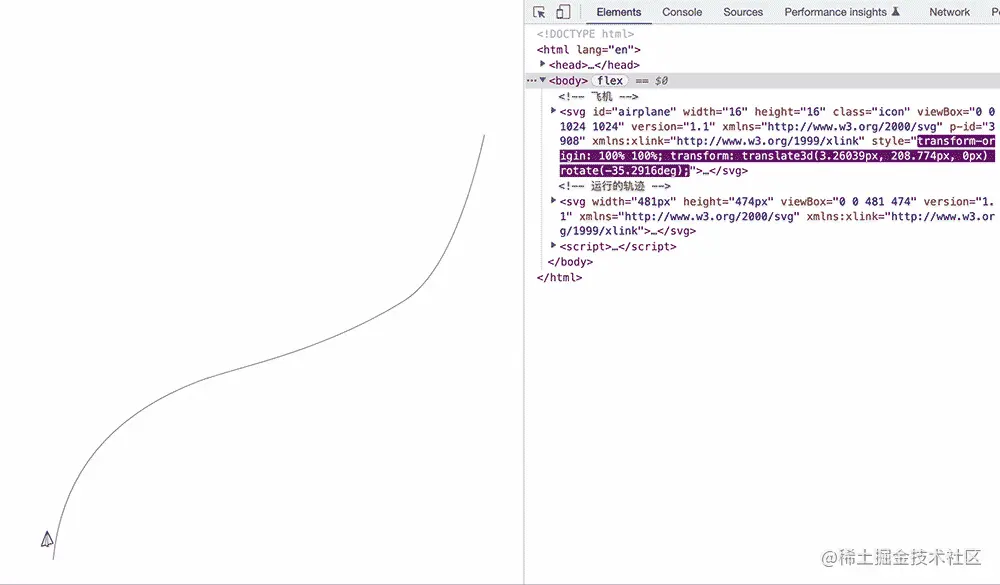Expand the airplane svg node
Viewport: 1000px width, 585px height.
pos(554,110)
